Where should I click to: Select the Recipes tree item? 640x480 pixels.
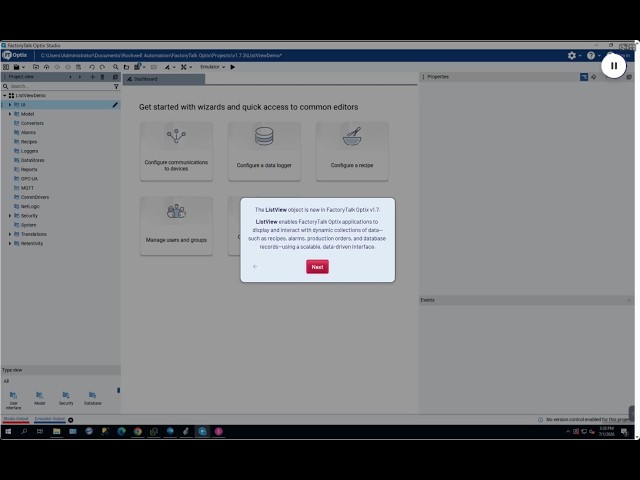(29, 142)
